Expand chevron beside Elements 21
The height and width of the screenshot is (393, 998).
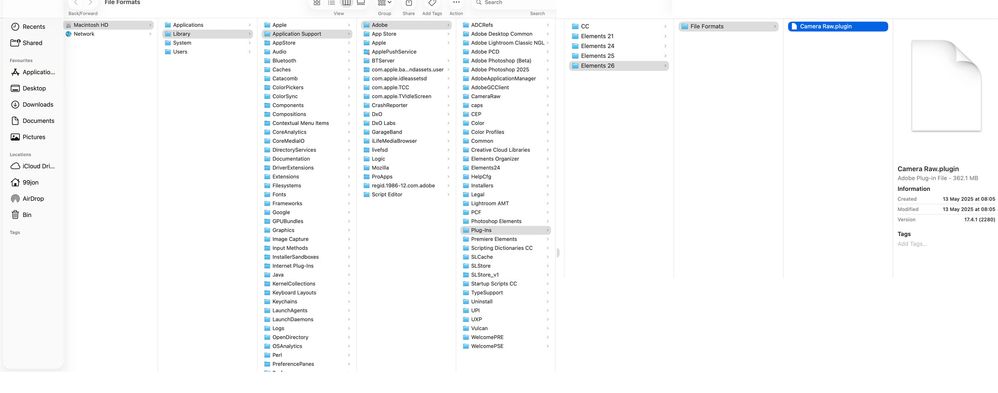point(665,36)
